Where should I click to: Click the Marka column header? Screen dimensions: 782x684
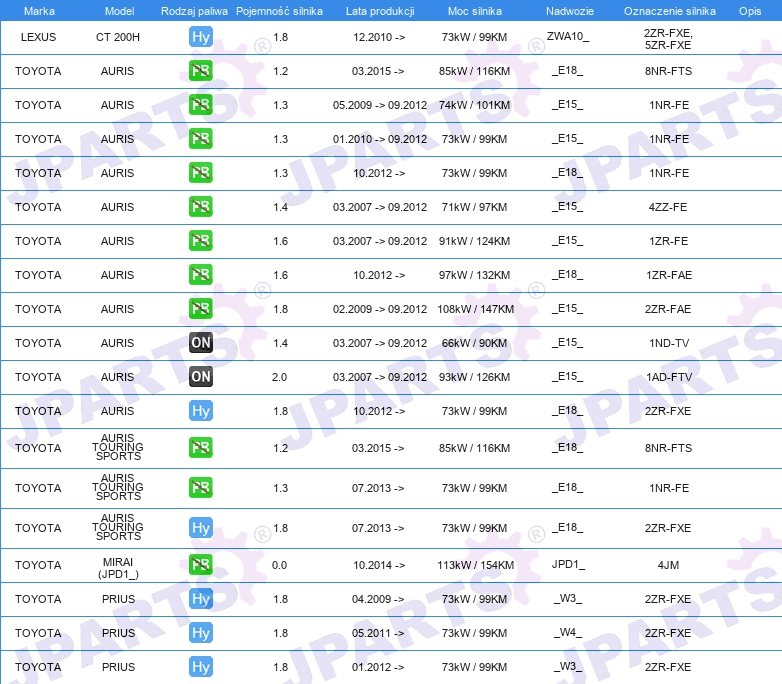39,11
